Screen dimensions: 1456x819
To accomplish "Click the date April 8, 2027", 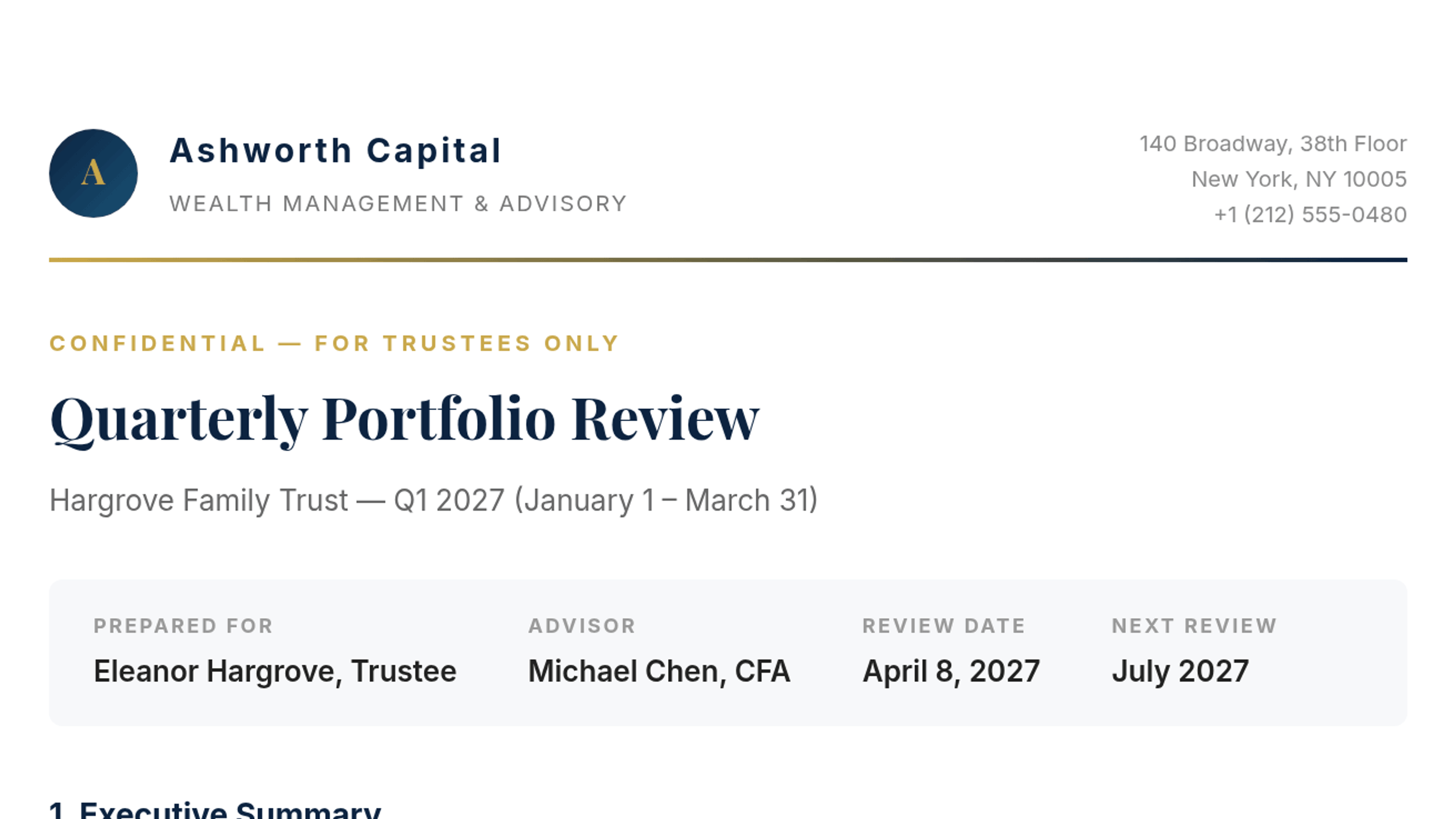I will pyautogui.click(x=950, y=671).
